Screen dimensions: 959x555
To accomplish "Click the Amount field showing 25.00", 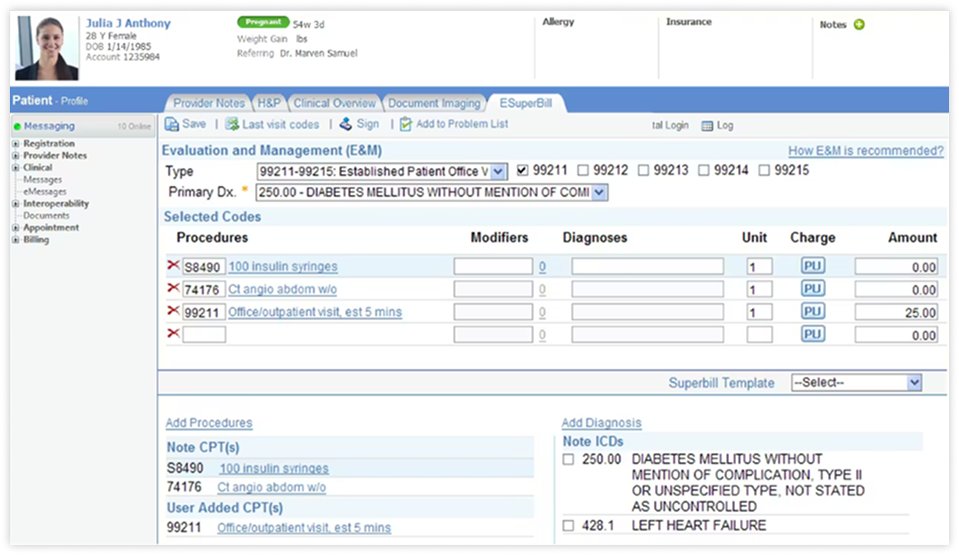I will click(896, 312).
